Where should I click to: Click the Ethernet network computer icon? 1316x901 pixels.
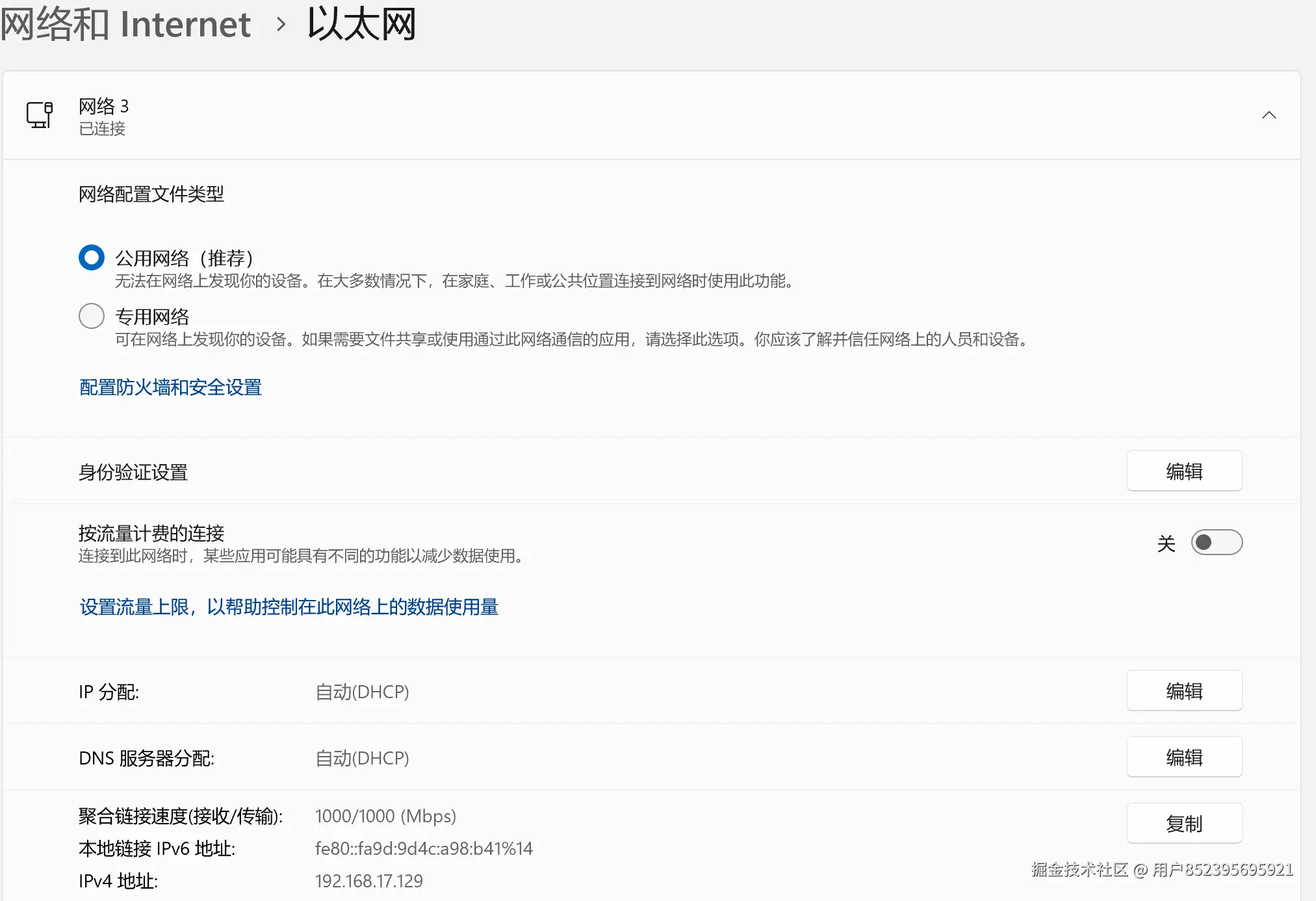click(40, 115)
